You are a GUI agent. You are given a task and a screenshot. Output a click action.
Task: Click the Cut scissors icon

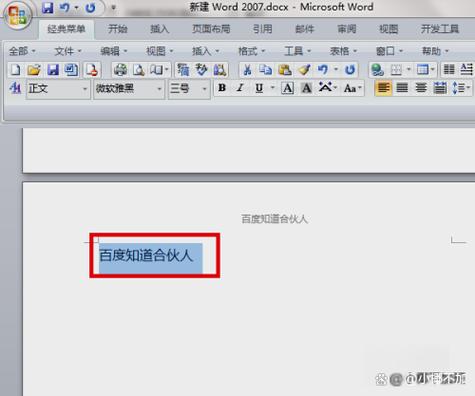pos(247,70)
